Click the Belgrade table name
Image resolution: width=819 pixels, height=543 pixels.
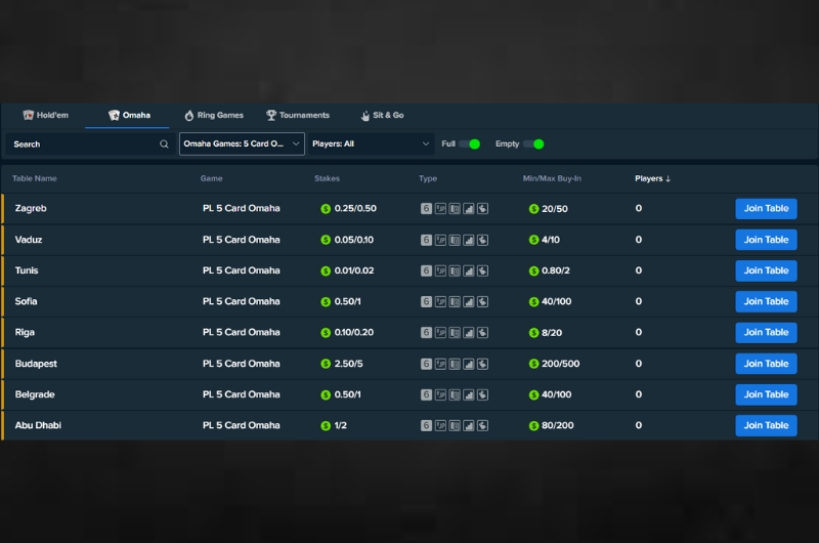[35, 395]
